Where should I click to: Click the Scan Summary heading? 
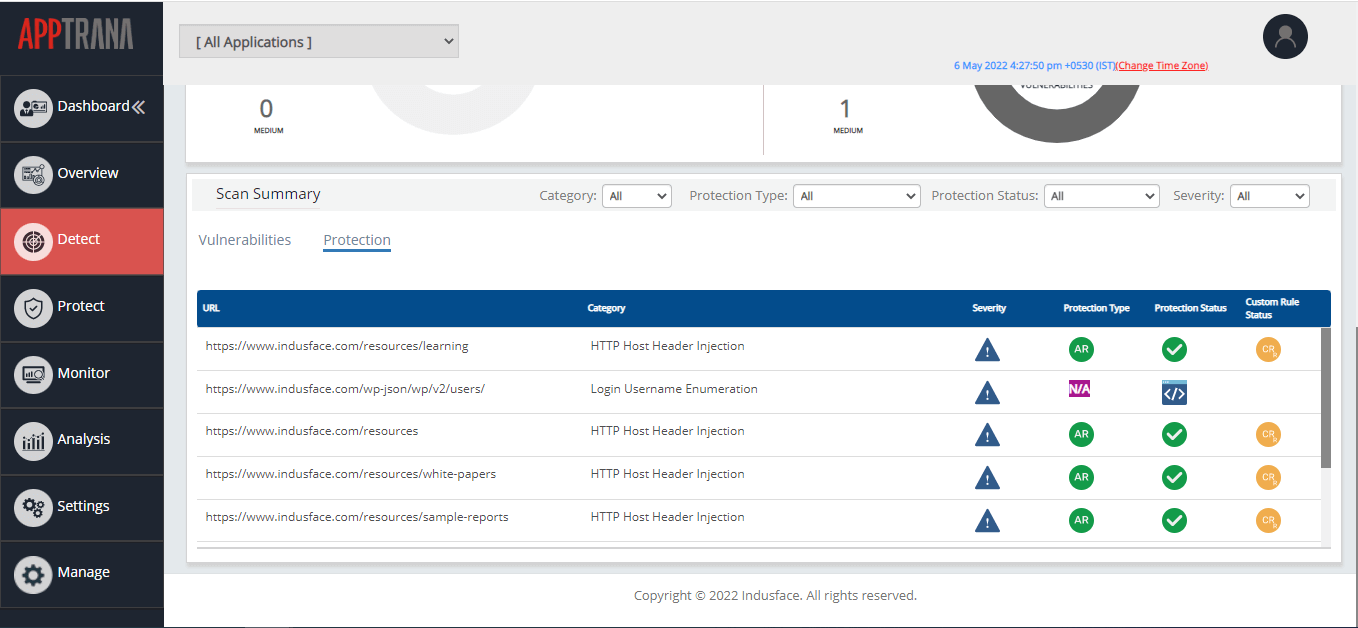pyautogui.click(x=268, y=194)
